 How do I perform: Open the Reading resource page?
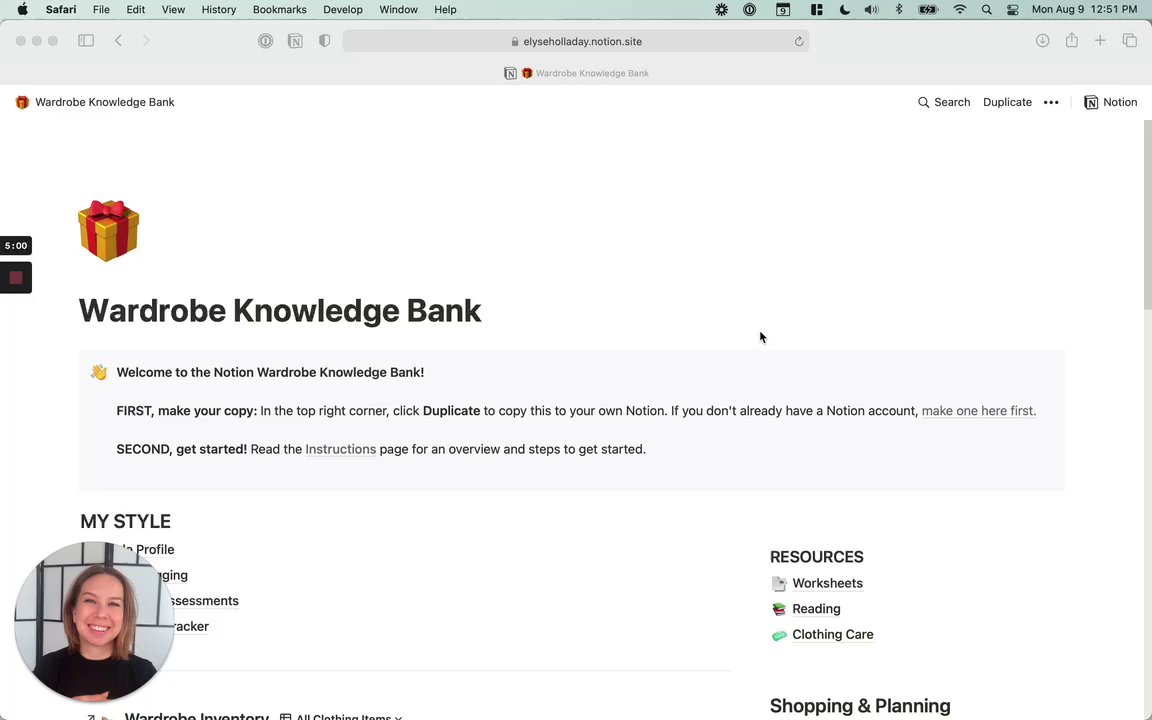click(x=816, y=609)
